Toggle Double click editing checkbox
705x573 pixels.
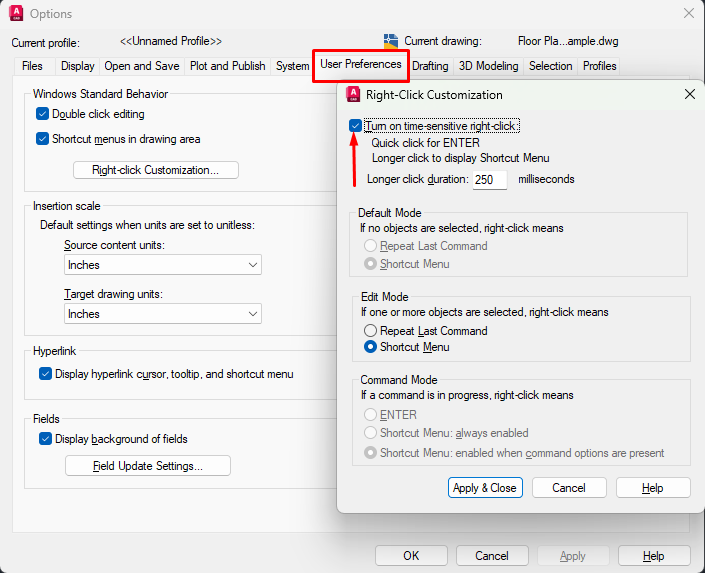tap(42, 114)
